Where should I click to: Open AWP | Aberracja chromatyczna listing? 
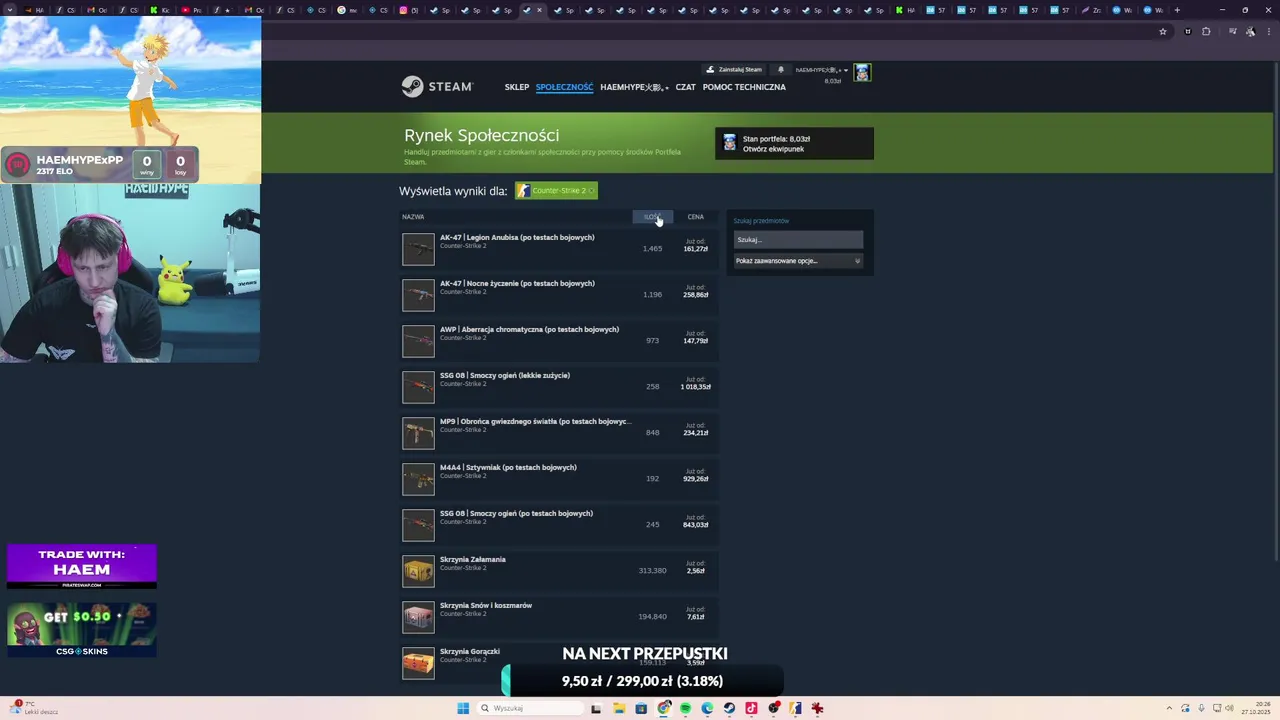pos(560,341)
